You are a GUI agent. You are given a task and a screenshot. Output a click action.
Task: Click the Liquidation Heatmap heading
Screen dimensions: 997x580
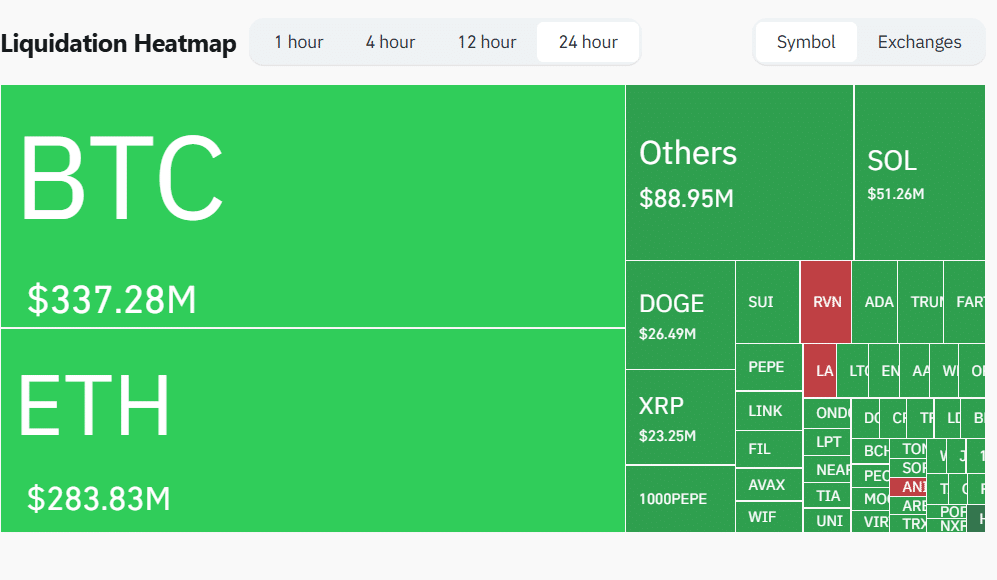click(119, 43)
